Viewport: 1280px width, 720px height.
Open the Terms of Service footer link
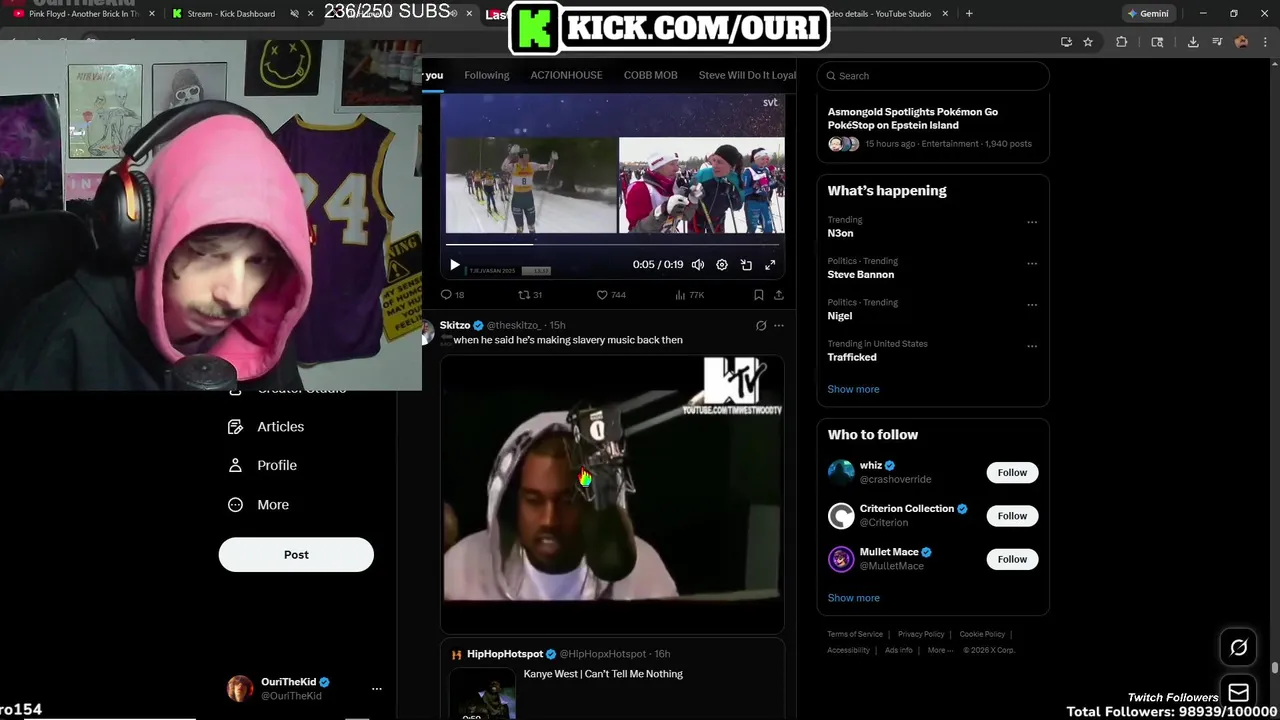tap(855, 634)
